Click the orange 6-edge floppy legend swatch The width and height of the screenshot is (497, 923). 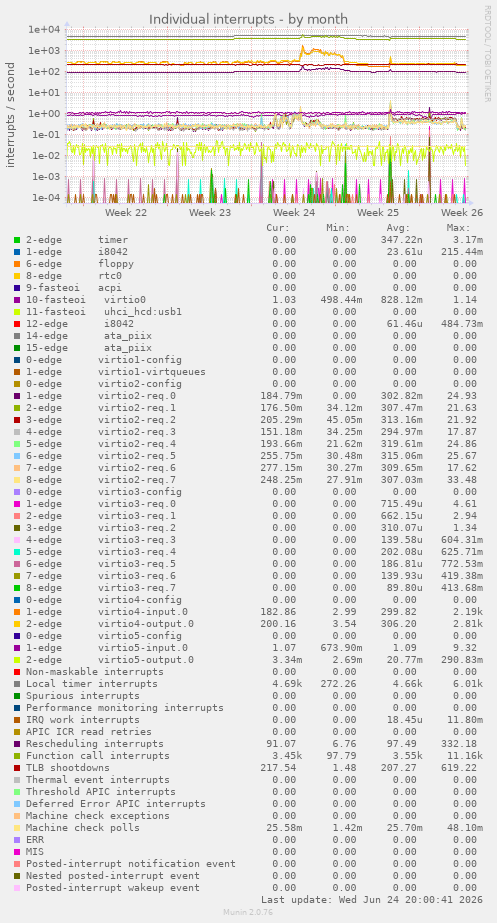pos(17,264)
